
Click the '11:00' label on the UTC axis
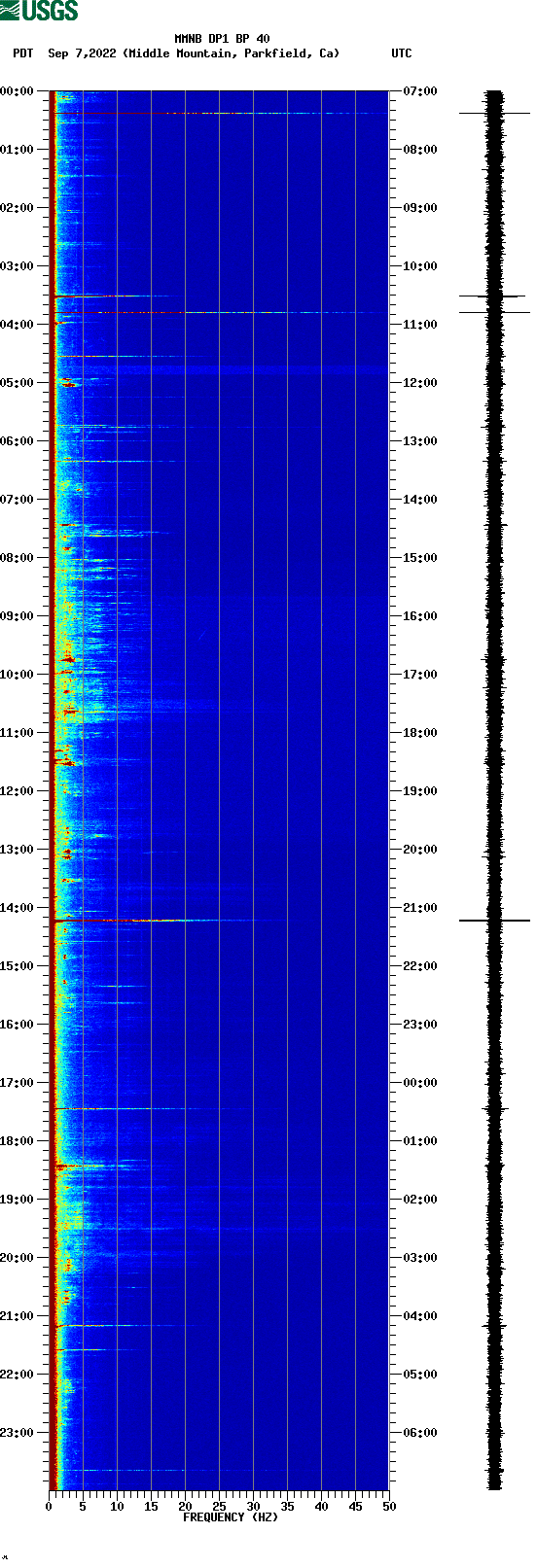pos(420,325)
